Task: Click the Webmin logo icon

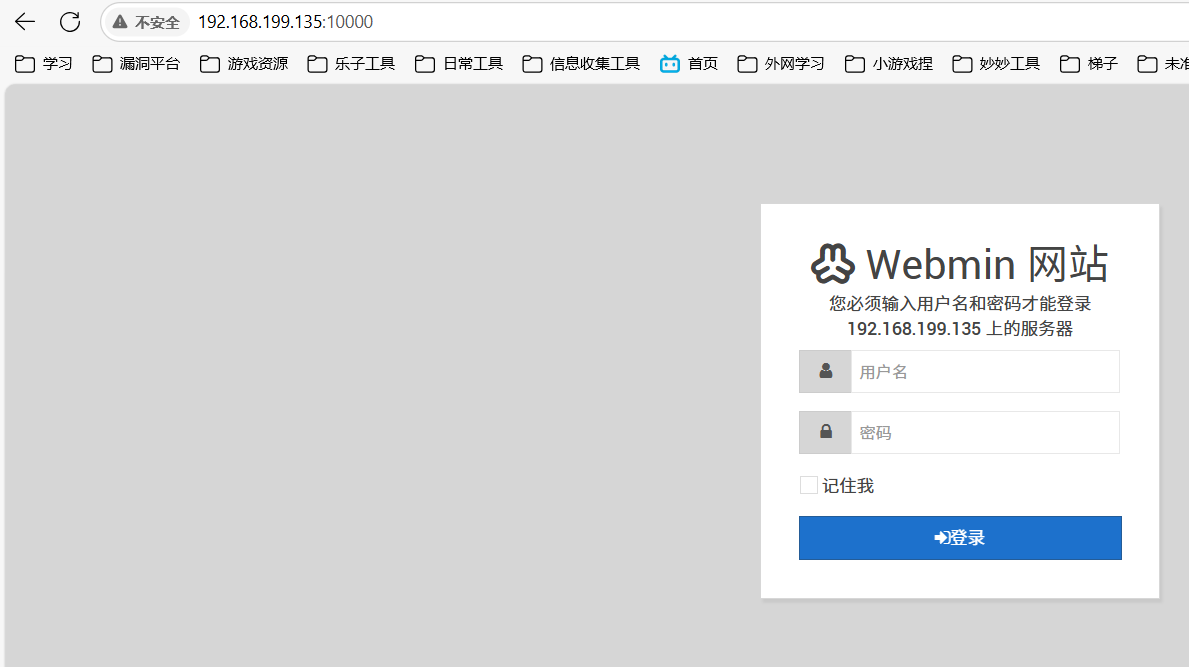Action: tap(833, 264)
